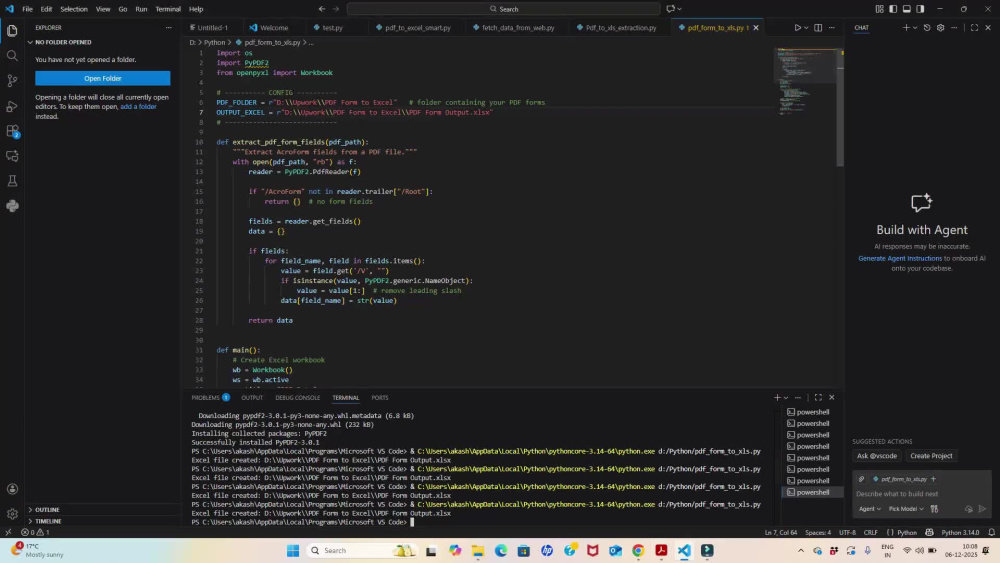Click the code minimap preview

tap(805, 83)
